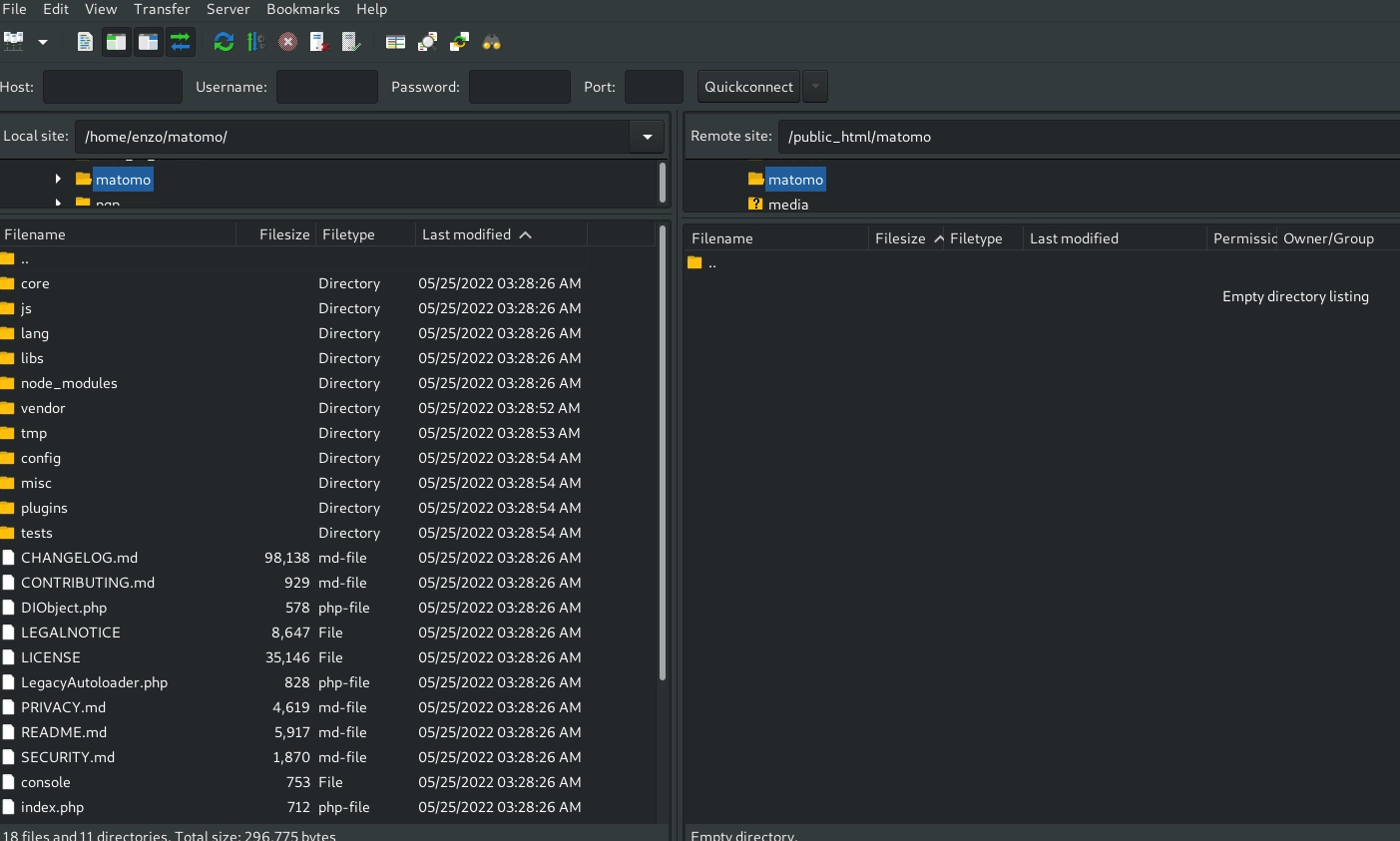
Task: Select the config directory row
Action: click(327, 458)
